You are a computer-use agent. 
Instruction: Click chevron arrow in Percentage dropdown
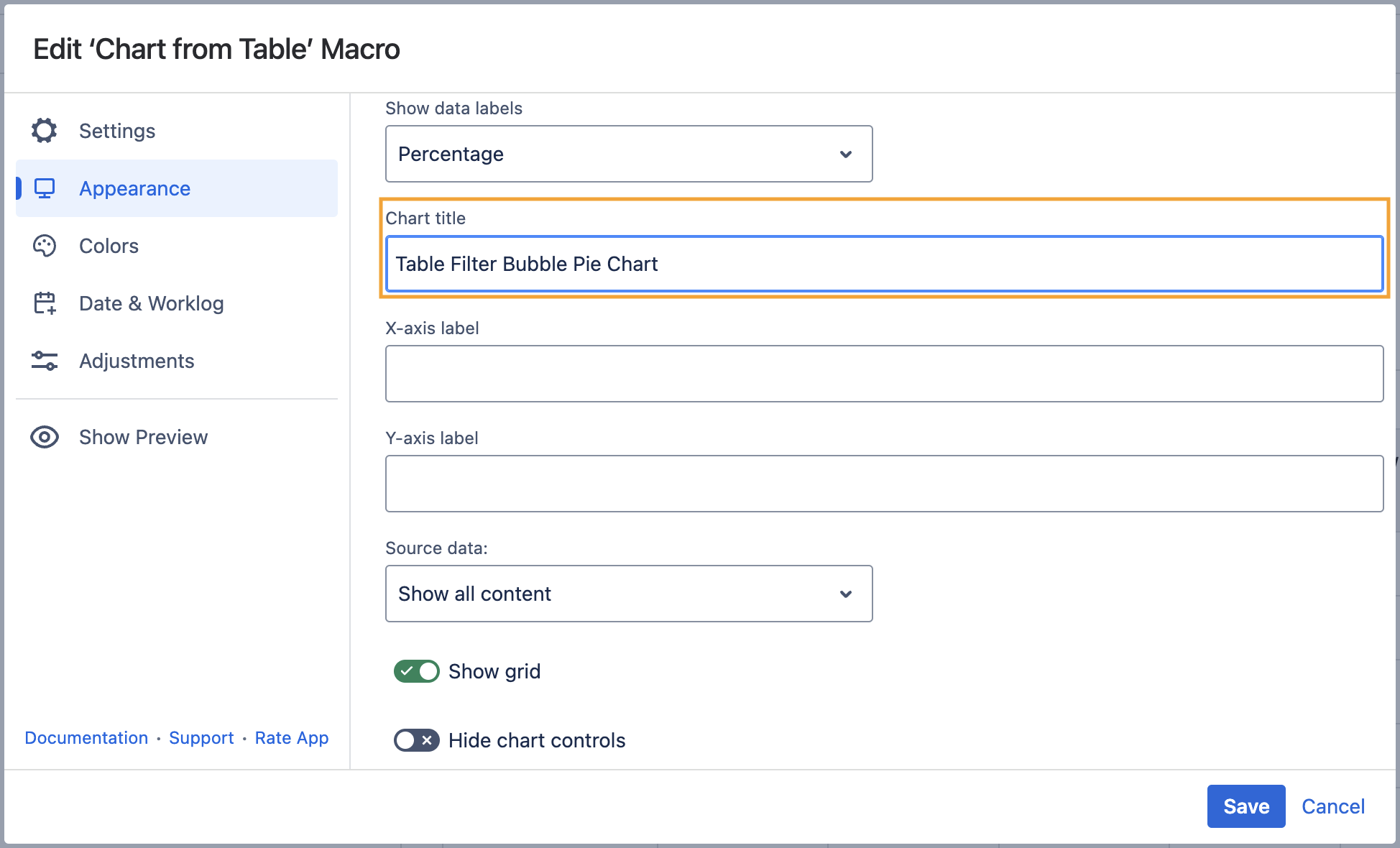click(846, 155)
